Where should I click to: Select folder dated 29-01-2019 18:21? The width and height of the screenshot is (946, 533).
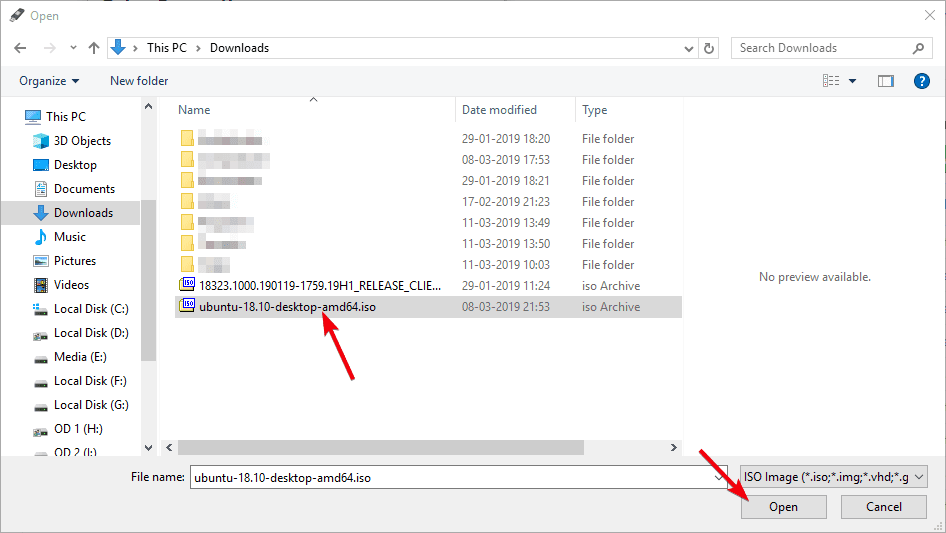(x=428, y=181)
